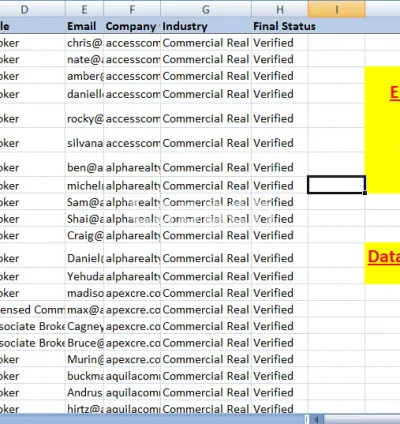Select highlighted column I header
Viewport: 400px width, 424px height.
tap(336, 9)
